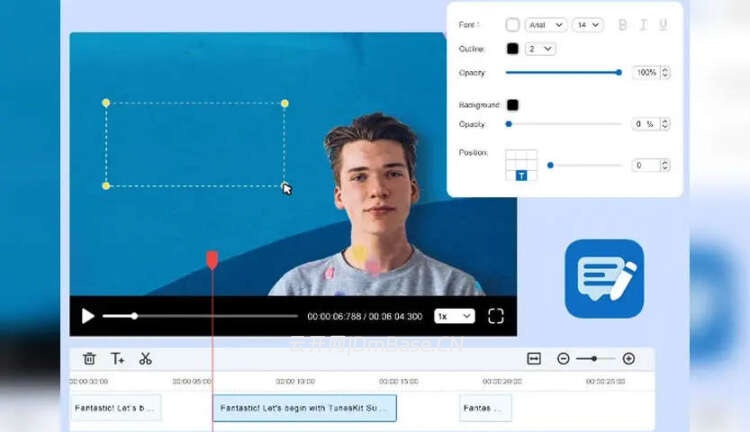Screen dimensions: 750x432
Task: Open the font size 14 dropdown
Action: (x=587, y=25)
